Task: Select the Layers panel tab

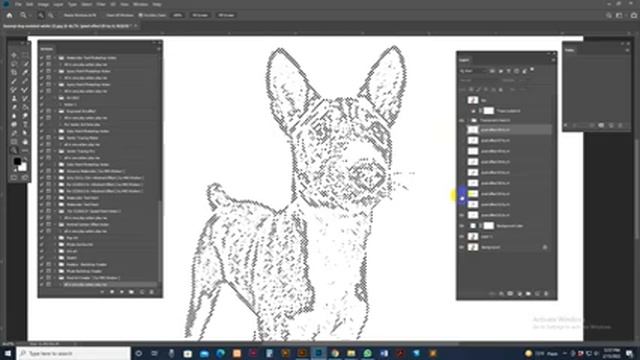Action: coord(464,60)
